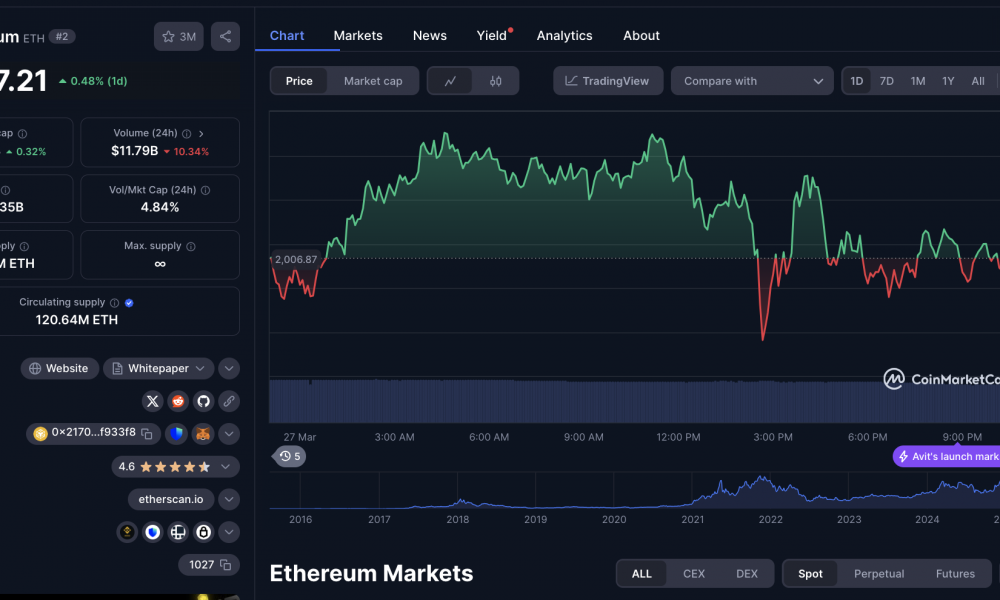Toggle market type to Perpetual
1000x600 pixels.
click(x=878, y=573)
